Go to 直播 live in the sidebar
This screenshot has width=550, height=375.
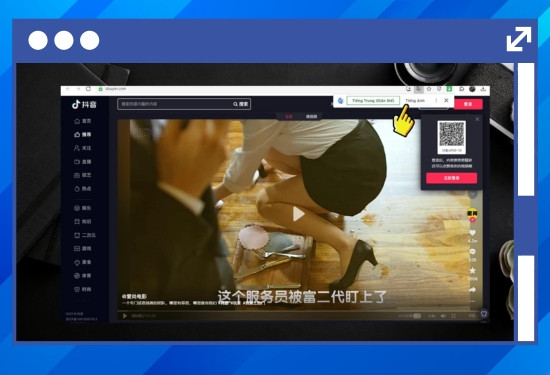(83, 162)
